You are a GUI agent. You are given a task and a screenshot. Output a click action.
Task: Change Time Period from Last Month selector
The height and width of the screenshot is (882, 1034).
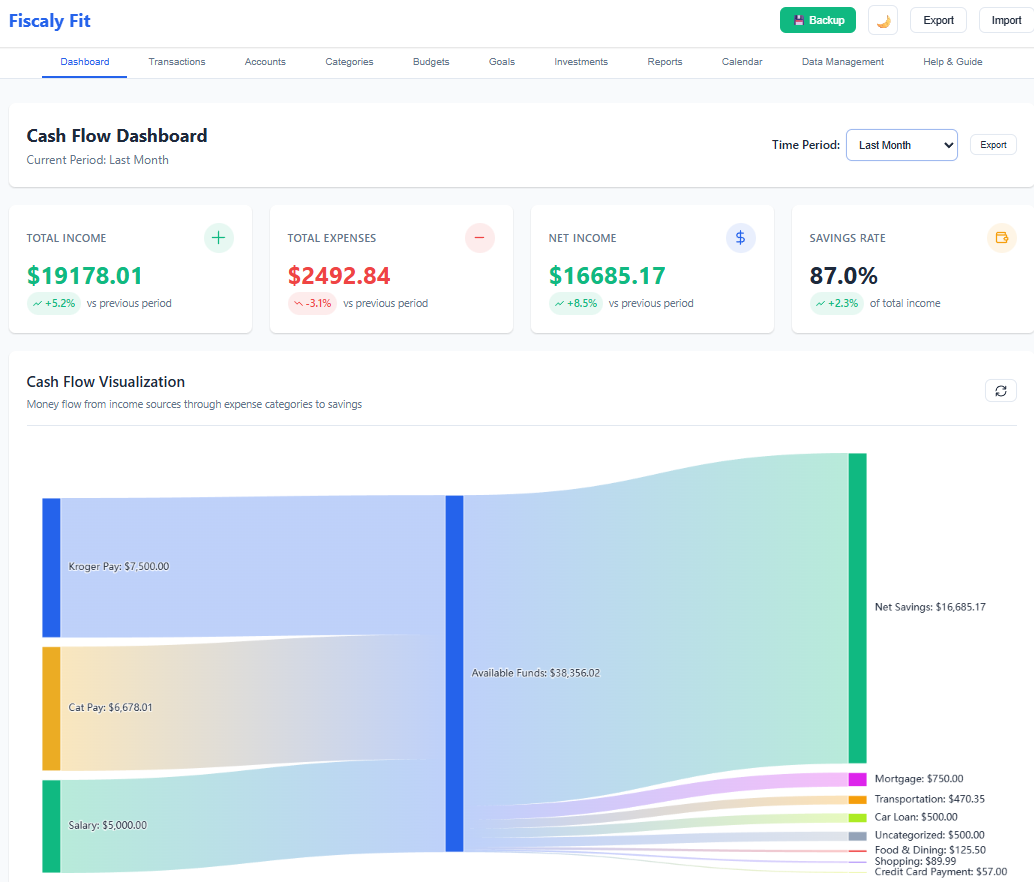point(901,144)
